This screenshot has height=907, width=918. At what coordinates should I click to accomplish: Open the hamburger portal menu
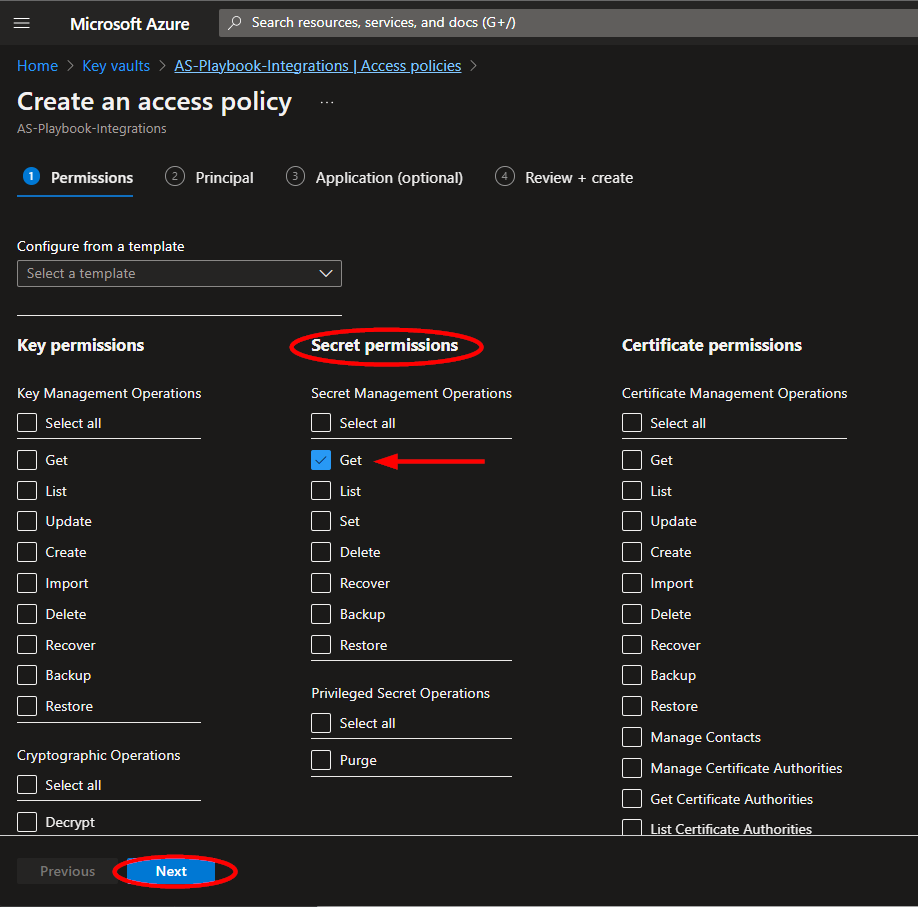[x=22, y=23]
